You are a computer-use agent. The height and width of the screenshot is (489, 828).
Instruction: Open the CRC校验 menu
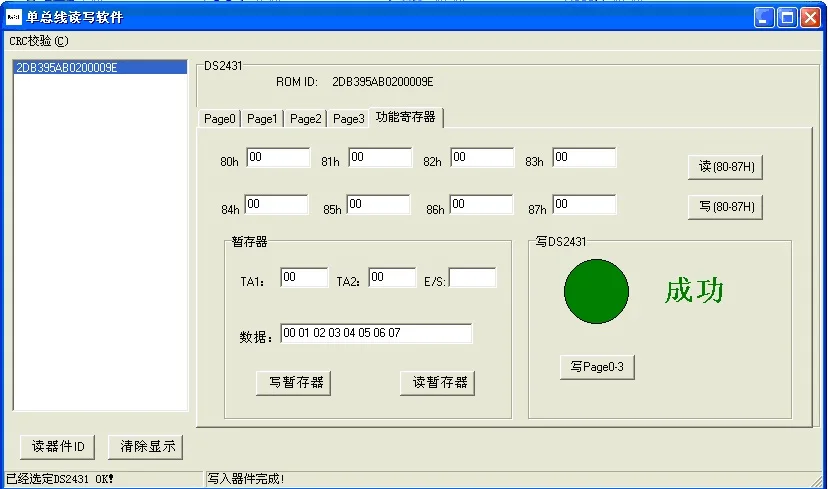[40, 41]
